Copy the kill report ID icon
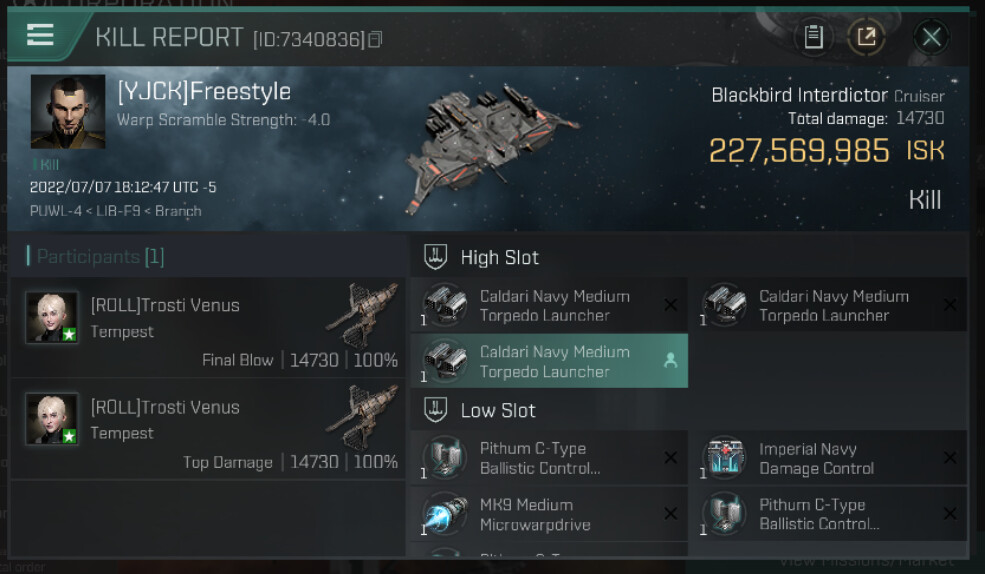The image size is (985, 574). pyautogui.click(x=375, y=40)
